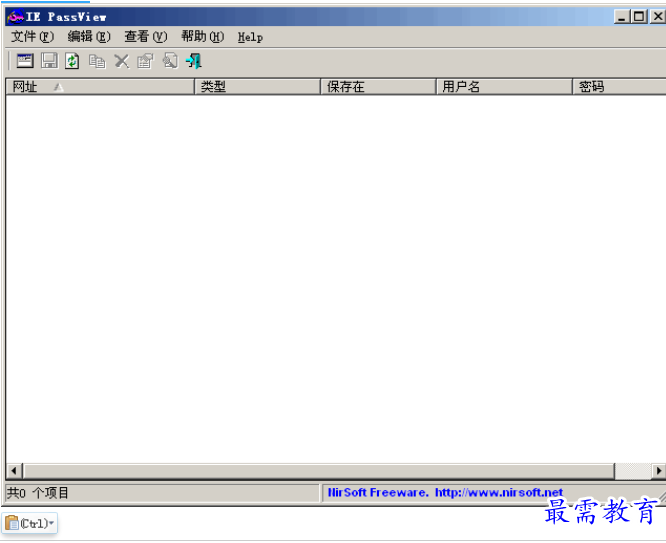
Task: Click the horizontal scrollbar thumb
Action: coord(319,471)
